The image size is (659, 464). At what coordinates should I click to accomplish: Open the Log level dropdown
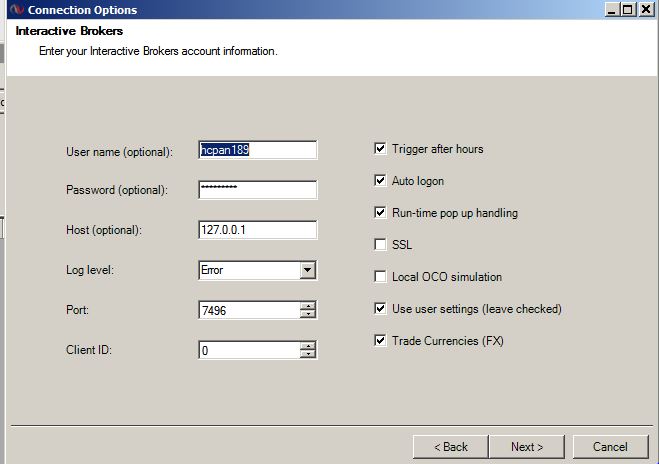tap(308, 270)
